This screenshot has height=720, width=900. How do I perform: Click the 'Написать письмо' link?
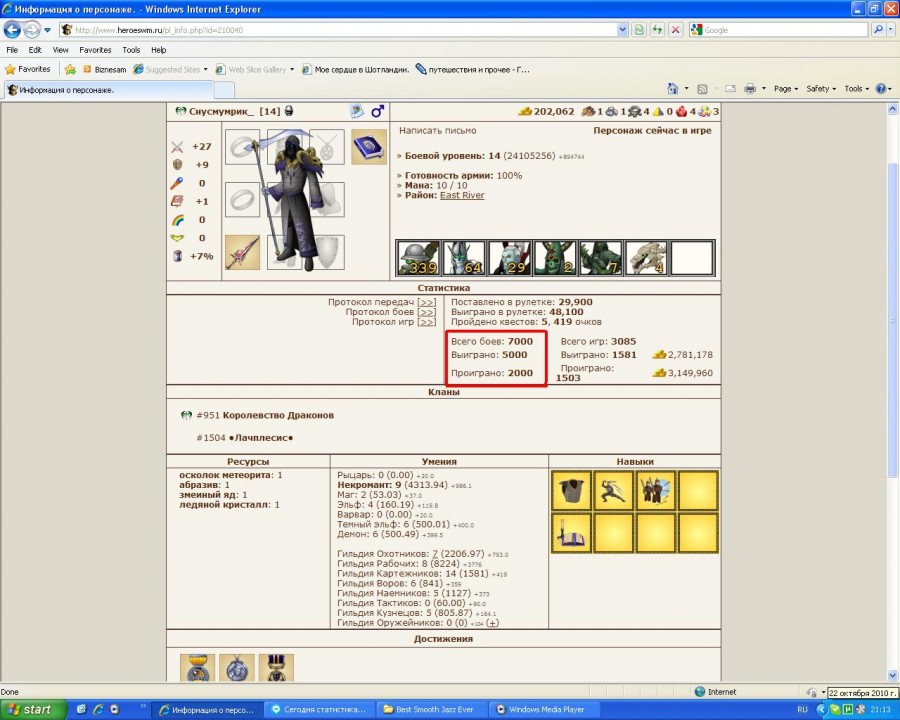437,131
